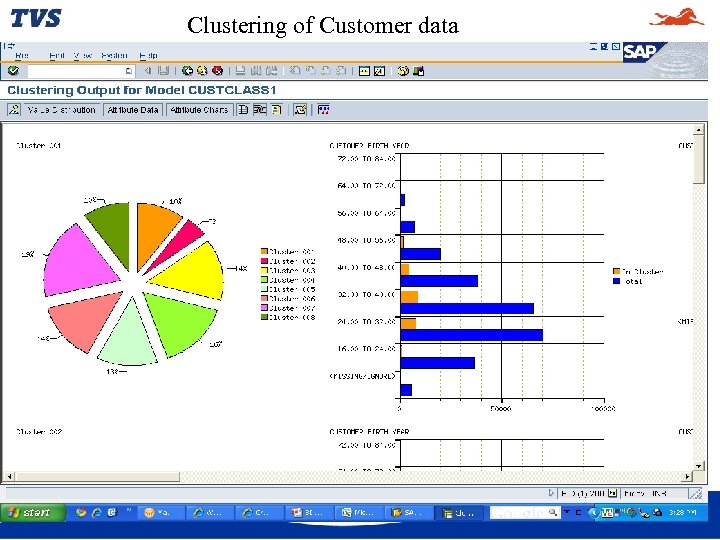Click the Next Page icon
The image size is (720, 540).
pos(326,71)
